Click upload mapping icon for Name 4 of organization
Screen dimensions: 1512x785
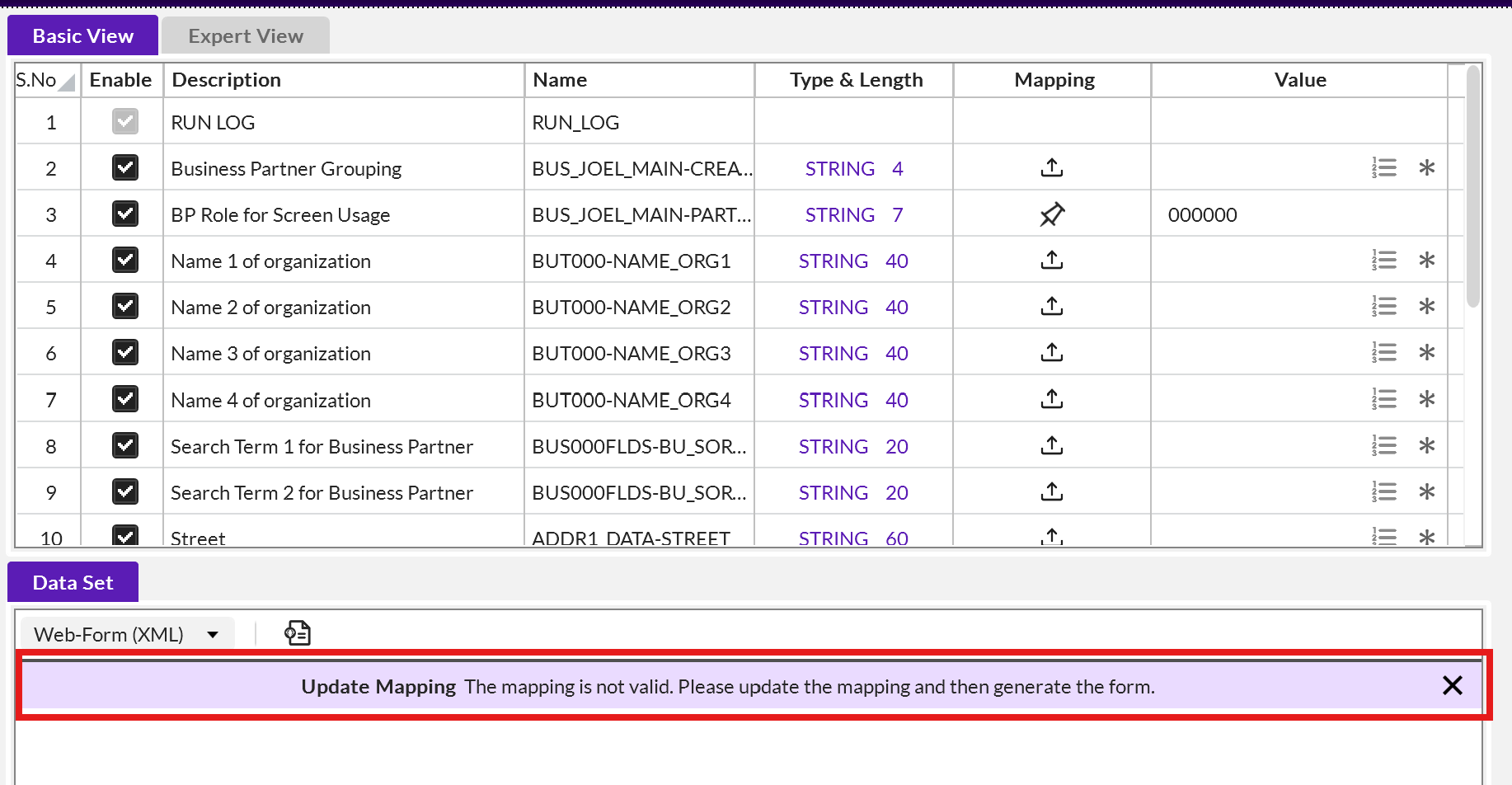pos(1052,399)
